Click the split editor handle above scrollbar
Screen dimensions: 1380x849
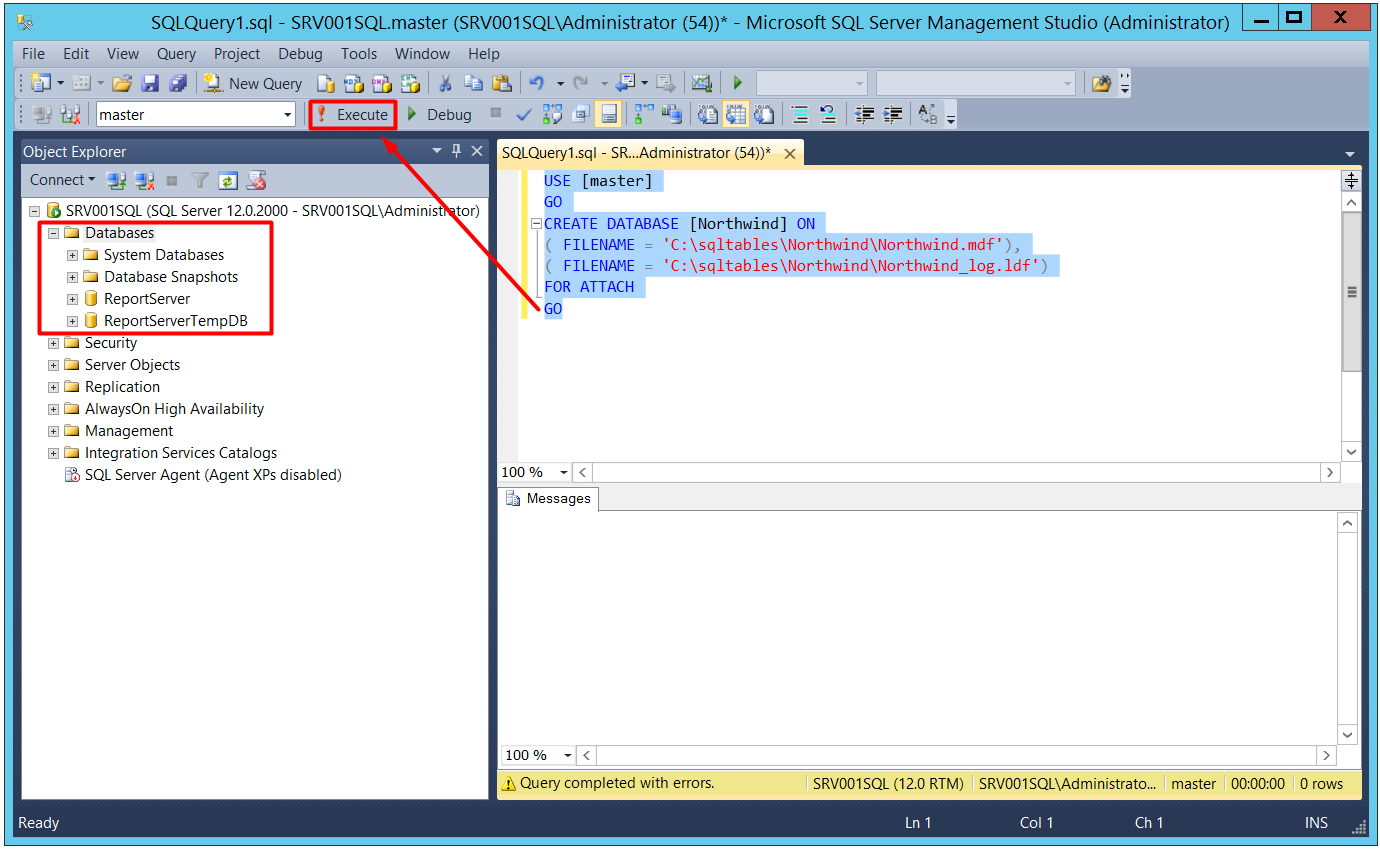click(x=1351, y=181)
